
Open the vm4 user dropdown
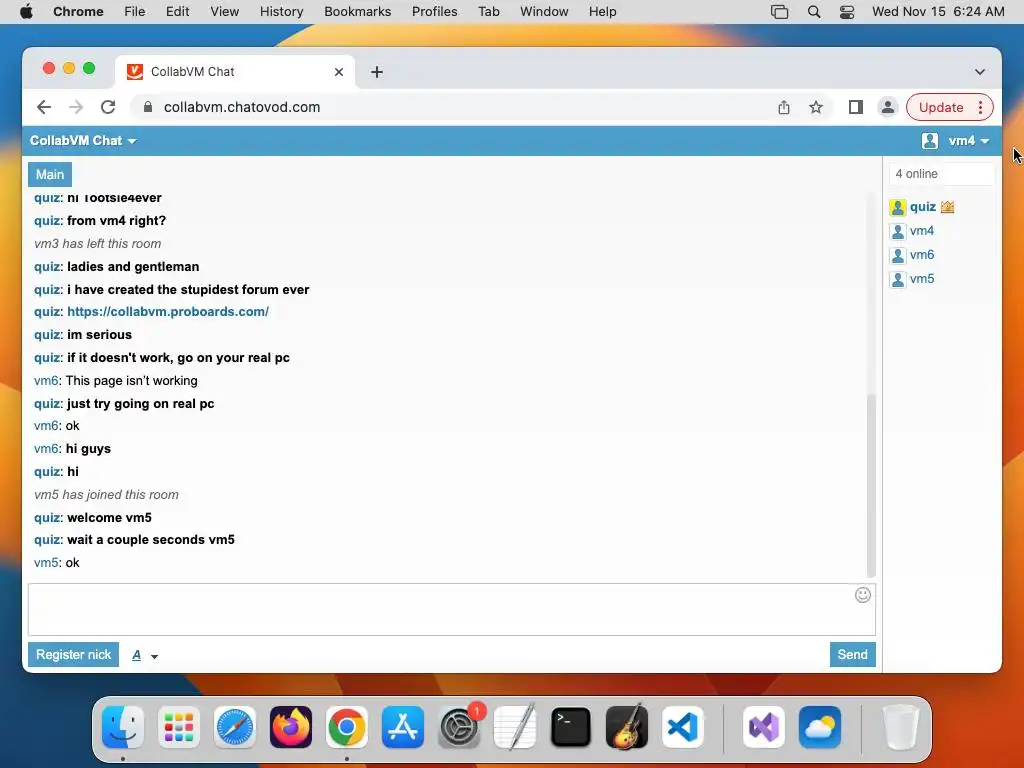pos(969,140)
